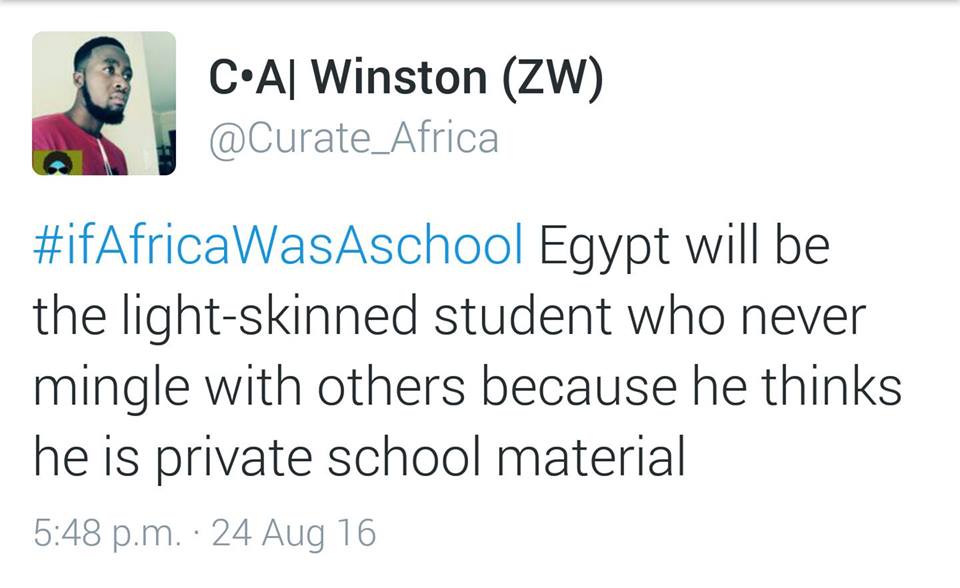Click the dot separator between time and date
This screenshot has height=588, width=960.
coord(196,533)
